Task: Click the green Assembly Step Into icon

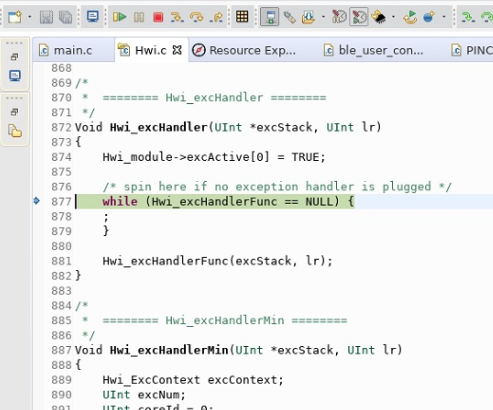Action: coord(468,17)
